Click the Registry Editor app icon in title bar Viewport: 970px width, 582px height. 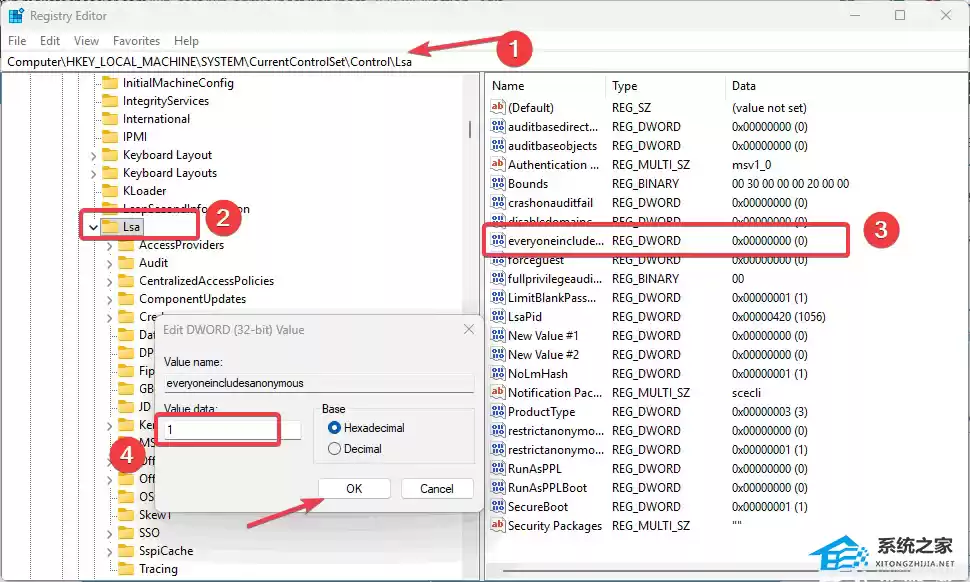[x=17, y=16]
